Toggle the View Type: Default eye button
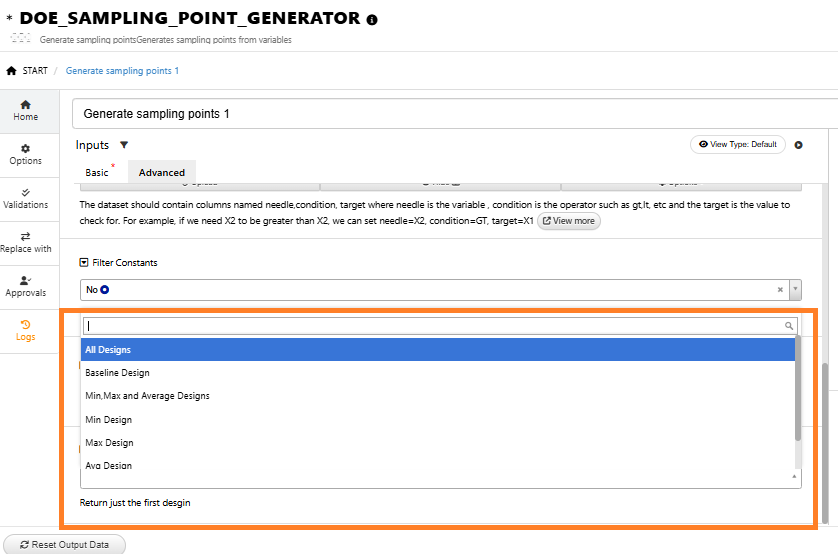Viewport: 838px width, 554px height. tap(738, 144)
